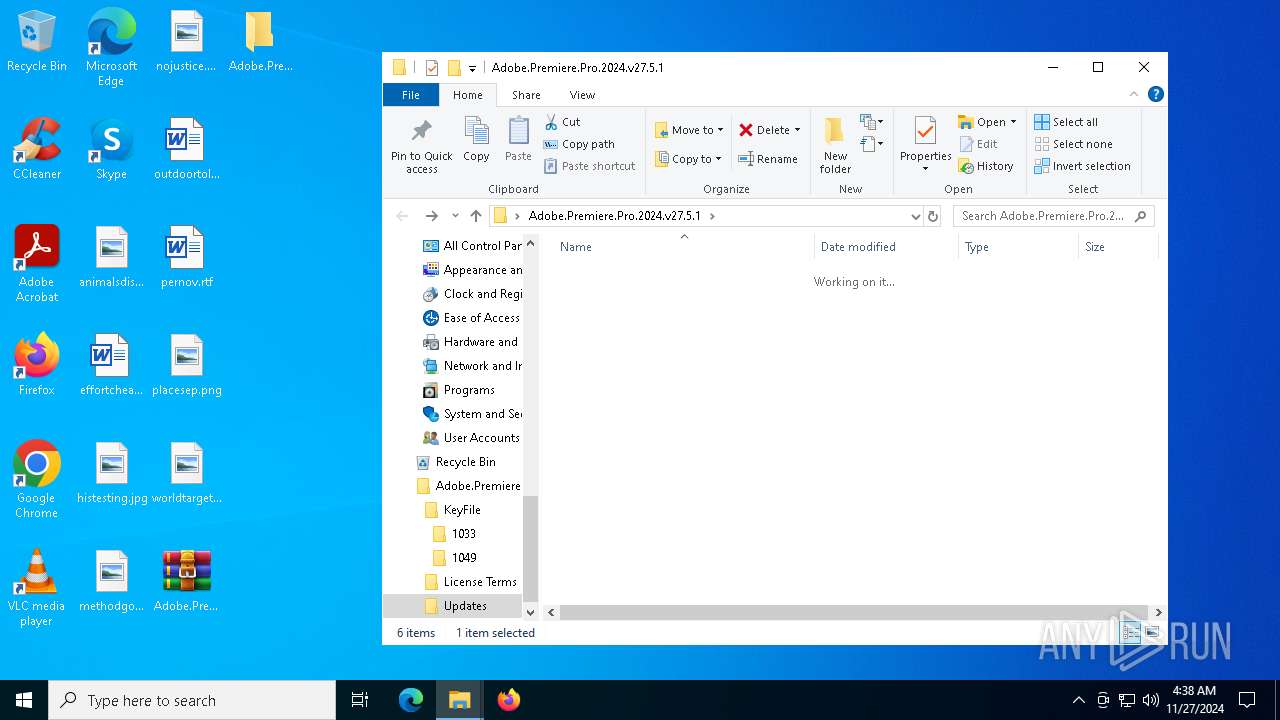Click the Properties button

pos(925,145)
